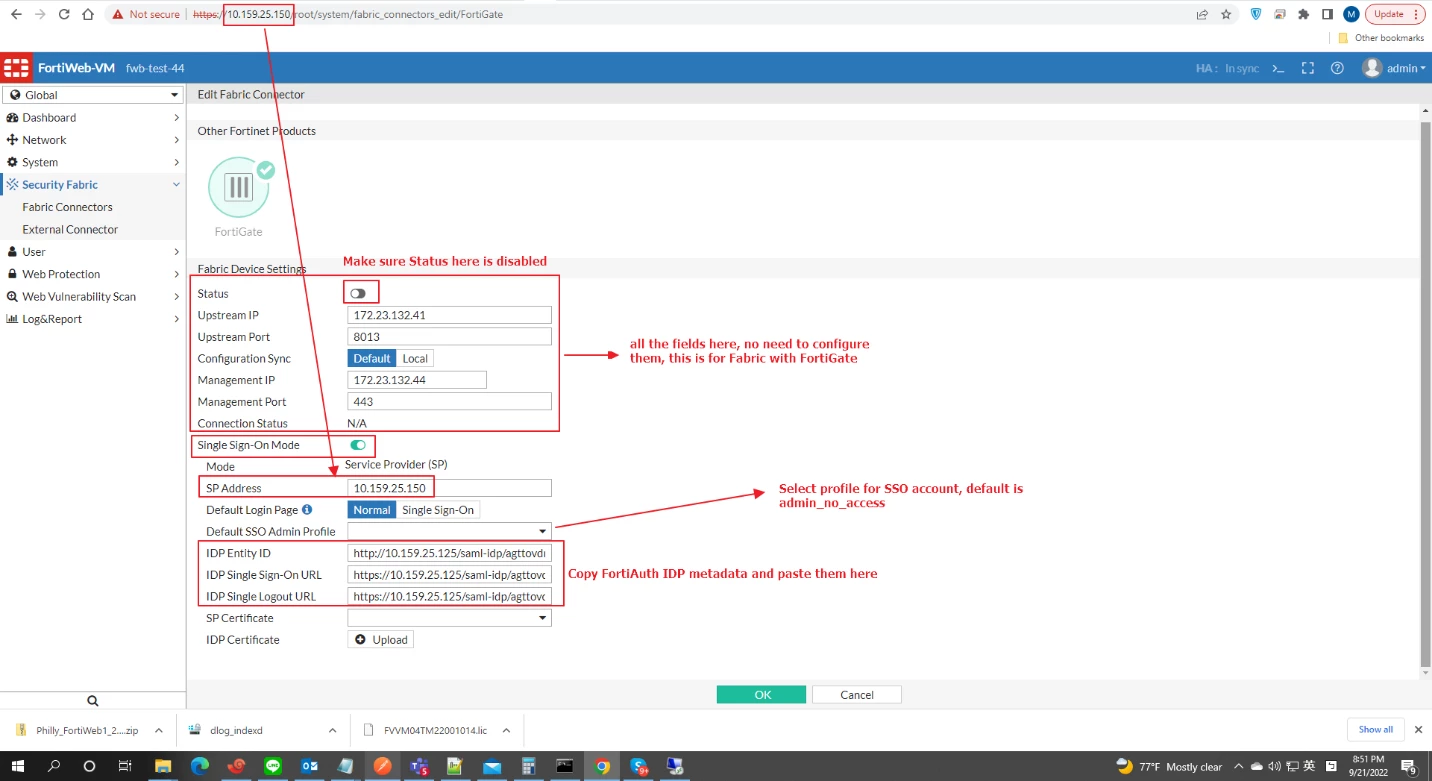Expand the System menu chevron

tap(176, 162)
